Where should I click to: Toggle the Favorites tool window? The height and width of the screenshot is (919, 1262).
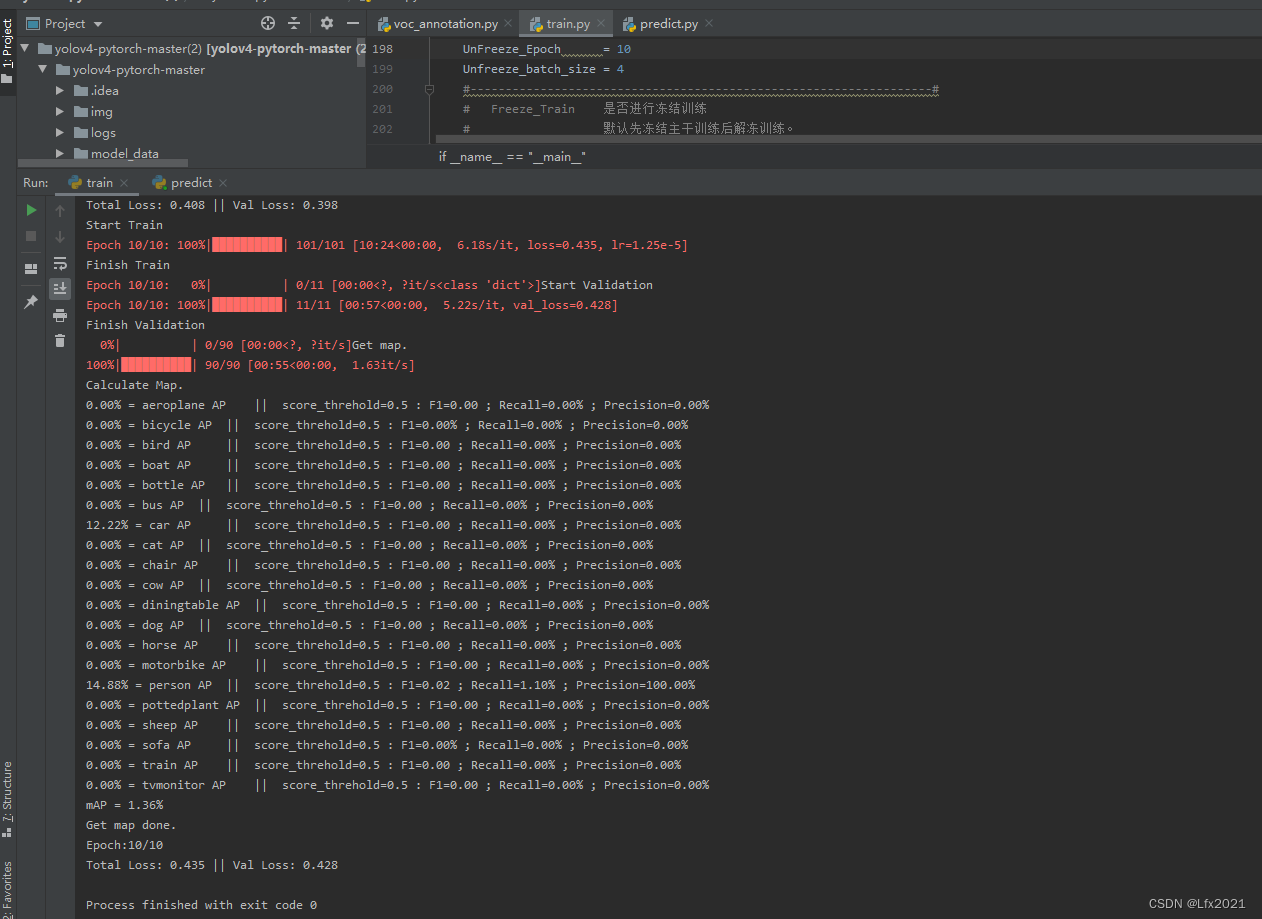8,884
